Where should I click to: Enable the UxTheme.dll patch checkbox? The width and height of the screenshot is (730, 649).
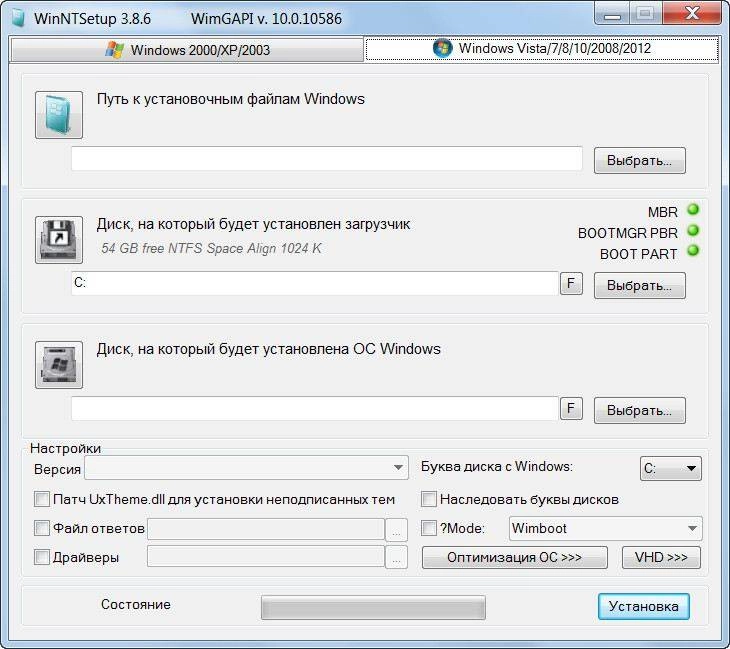(42, 499)
